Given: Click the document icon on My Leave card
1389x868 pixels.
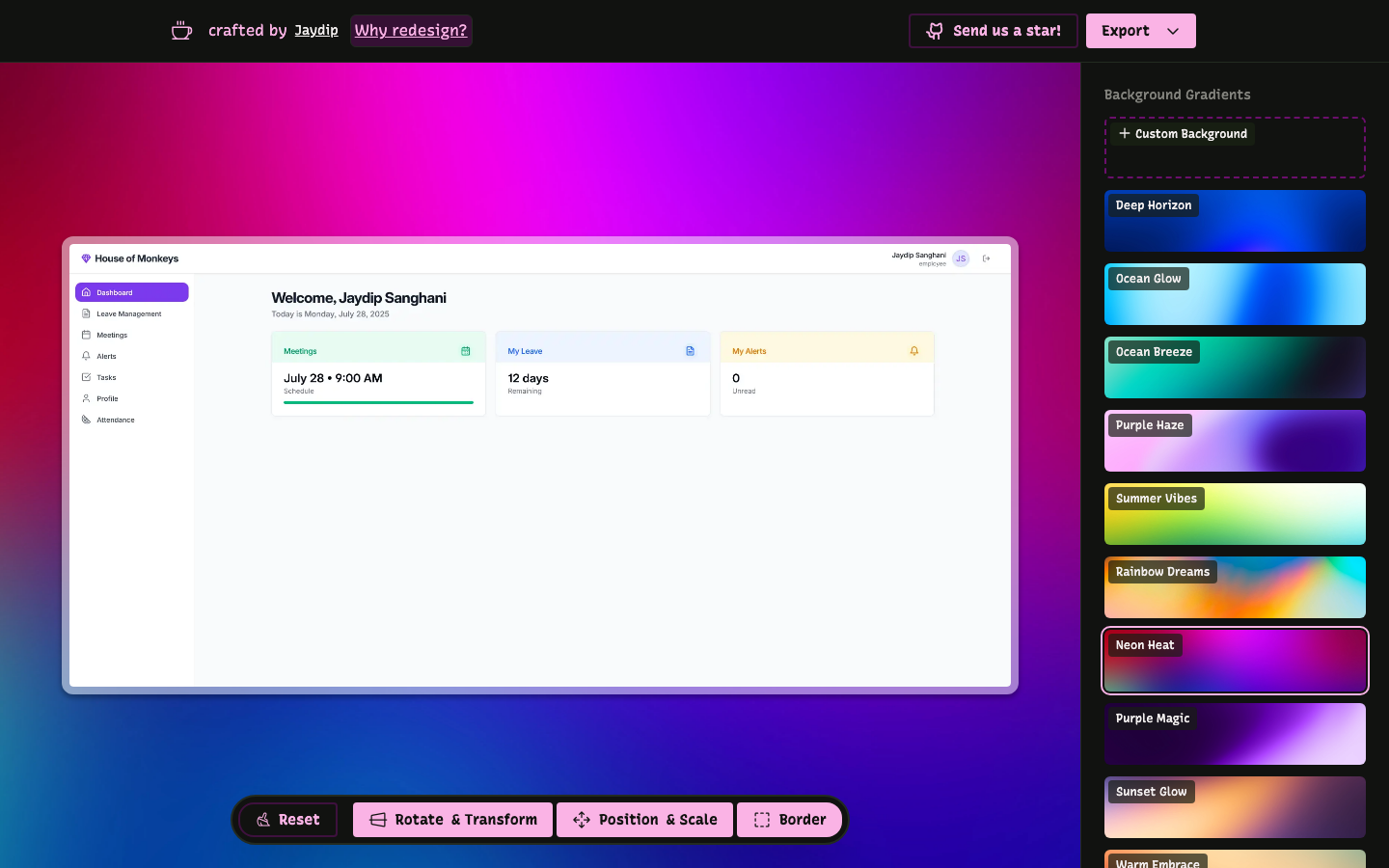Looking at the screenshot, I should click(690, 351).
